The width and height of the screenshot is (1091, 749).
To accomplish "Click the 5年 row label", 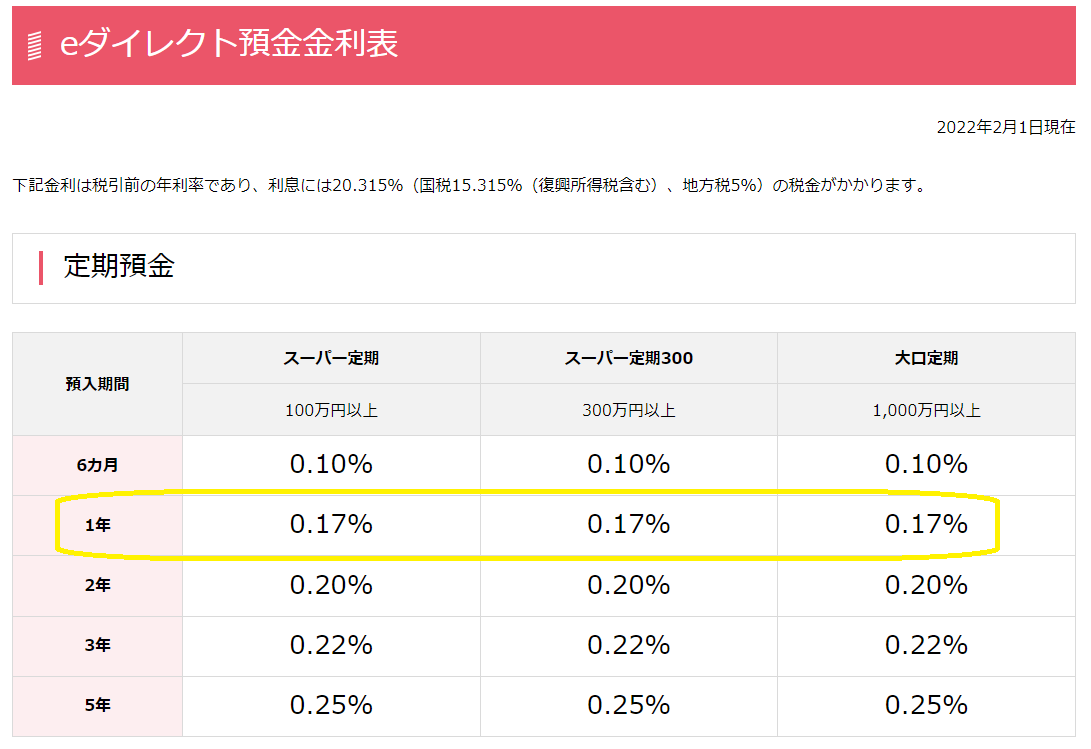I will point(97,705).
